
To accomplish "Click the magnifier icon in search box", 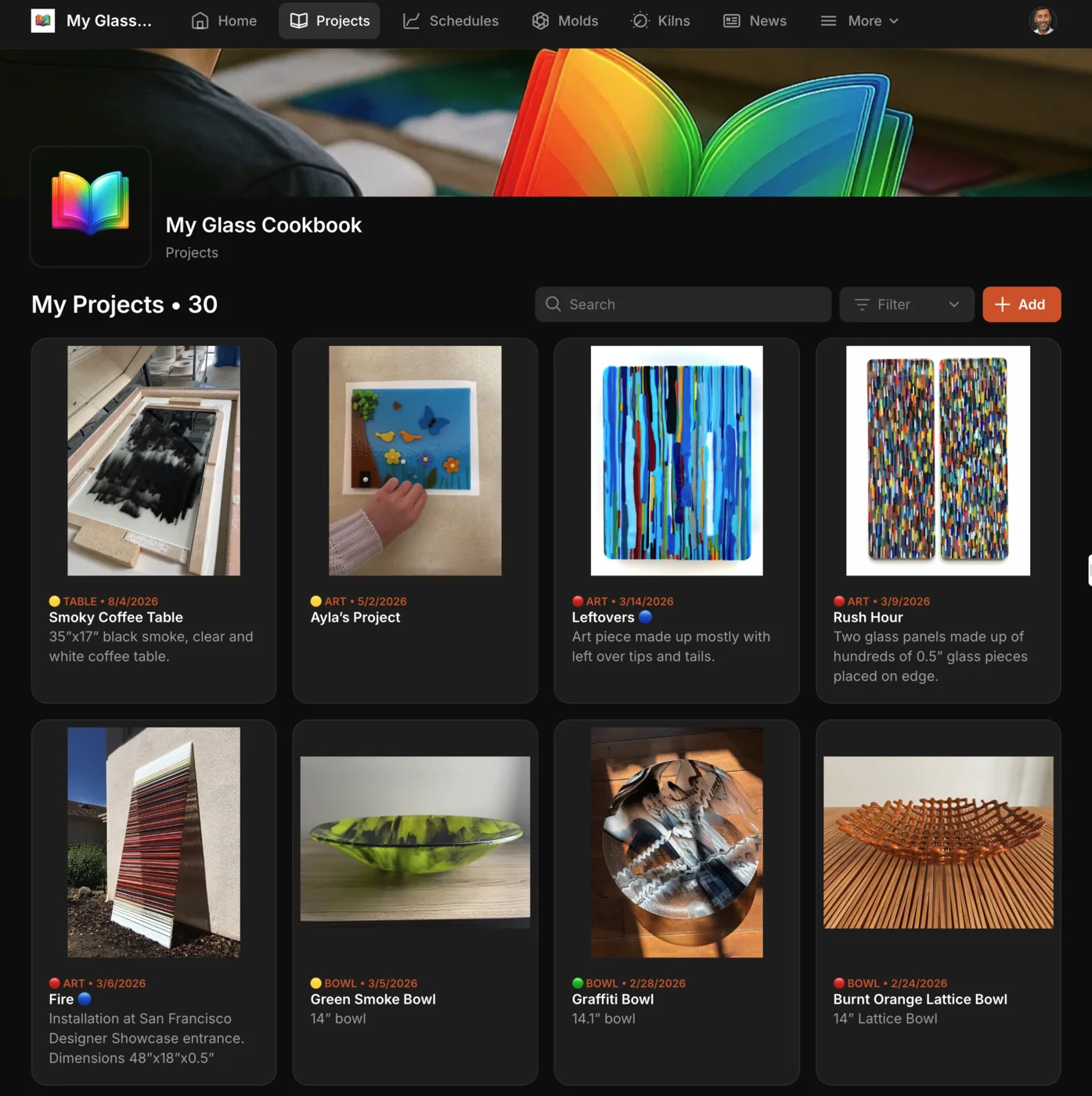I will [553, 304].
